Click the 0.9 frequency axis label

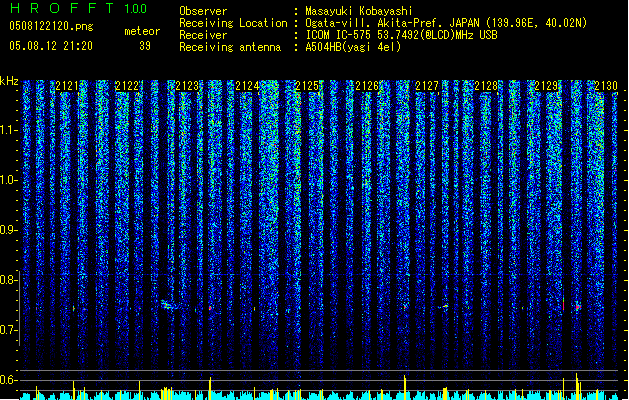(9, 230)
